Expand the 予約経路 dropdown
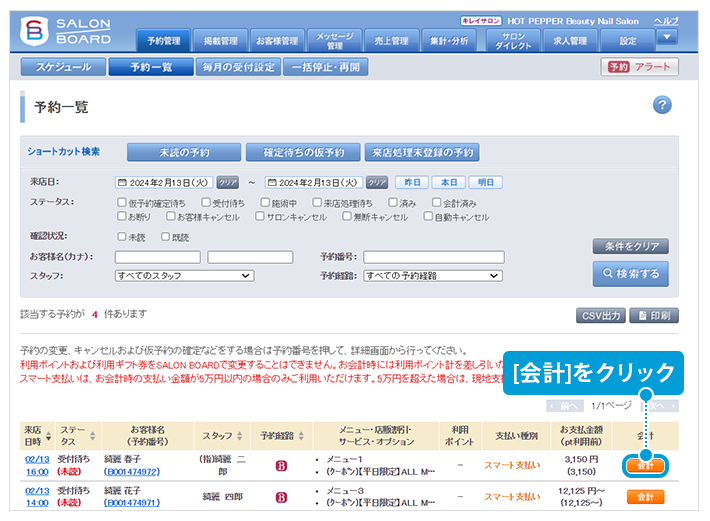The height and width of the screenshot is (521, 710). 432,275
